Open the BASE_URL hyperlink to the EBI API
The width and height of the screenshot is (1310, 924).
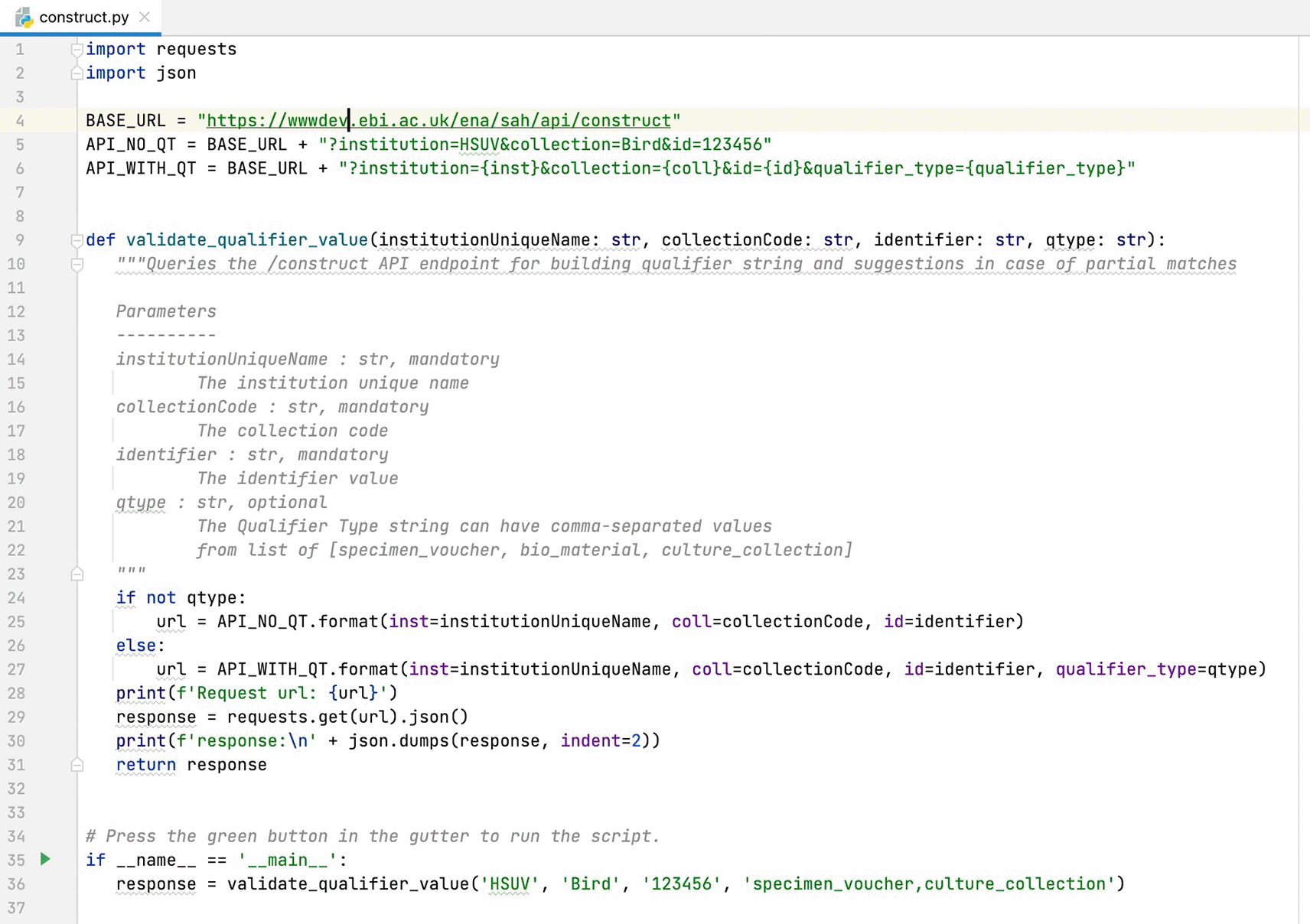pos(436,120)
